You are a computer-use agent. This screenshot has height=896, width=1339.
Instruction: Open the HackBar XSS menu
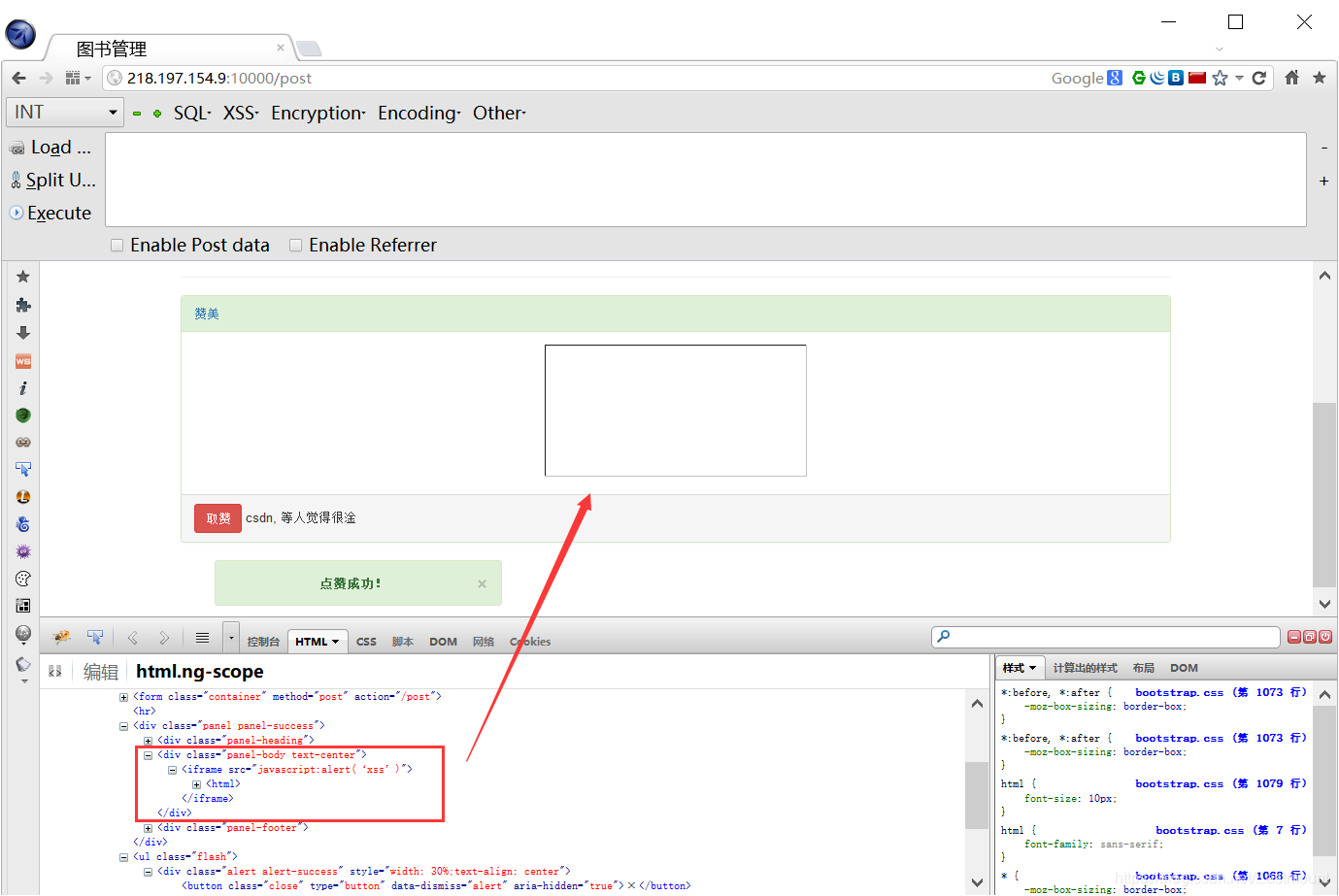[x=241, y=114]
